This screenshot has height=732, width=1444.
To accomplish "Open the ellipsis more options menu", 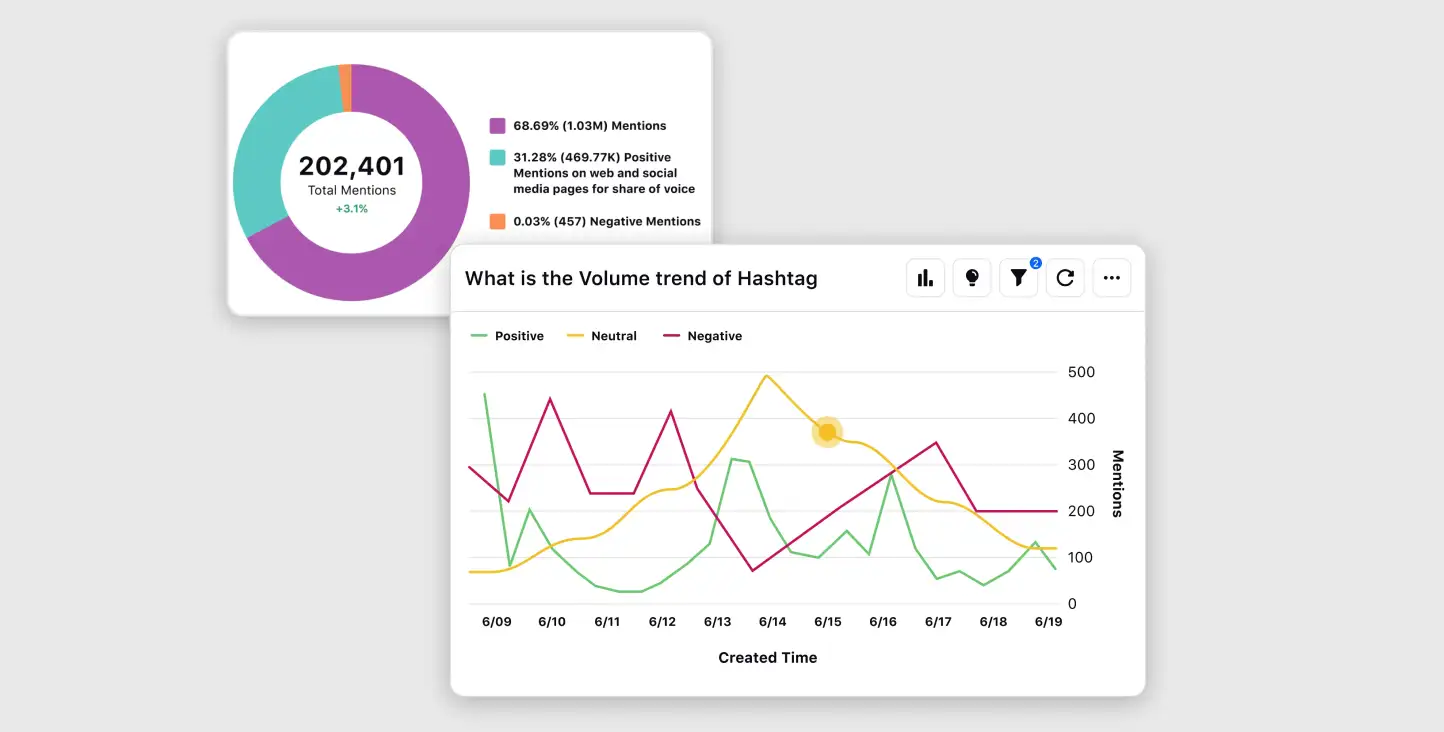I will click(x=1111, y=277).
